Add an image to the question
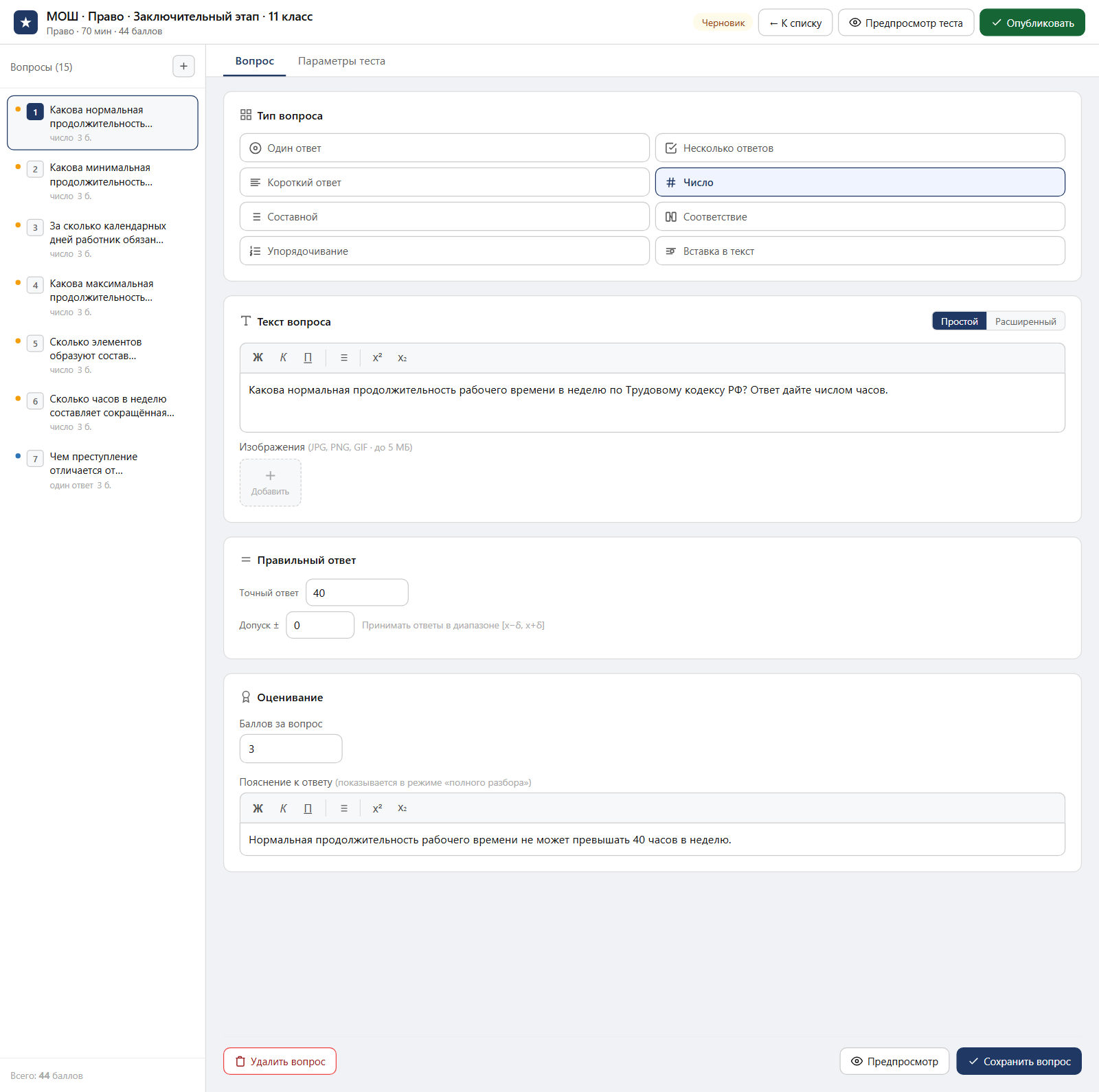Screen dimensions: 1099x1092 pyautogui.click(x=271, y=483)
